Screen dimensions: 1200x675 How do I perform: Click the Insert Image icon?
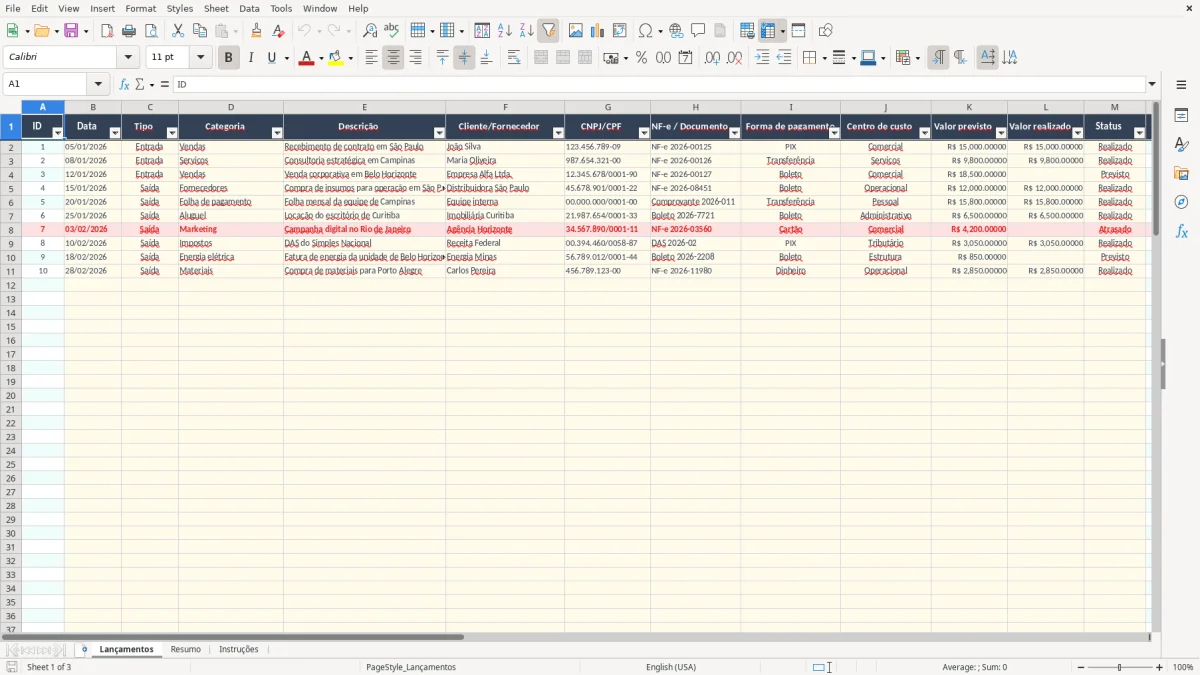[x=575, y=31]
